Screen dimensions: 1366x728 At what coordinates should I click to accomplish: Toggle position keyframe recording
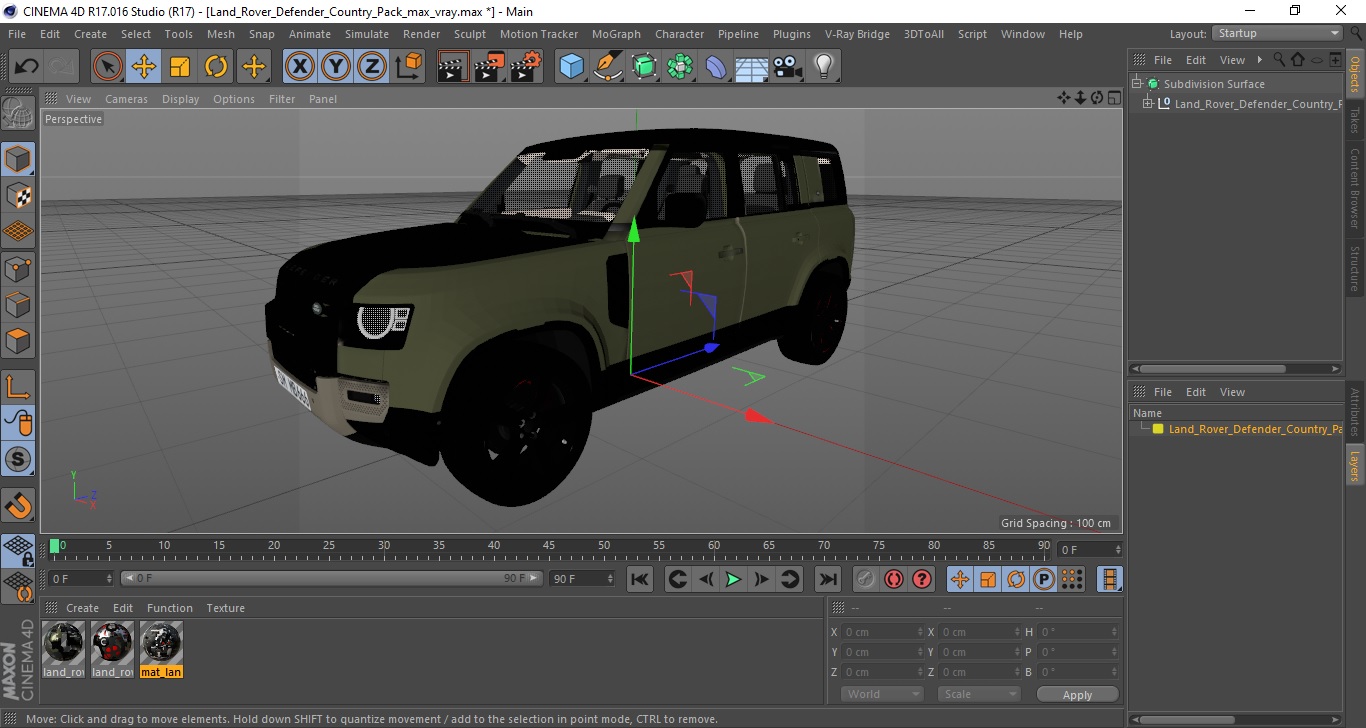point(959,579)
